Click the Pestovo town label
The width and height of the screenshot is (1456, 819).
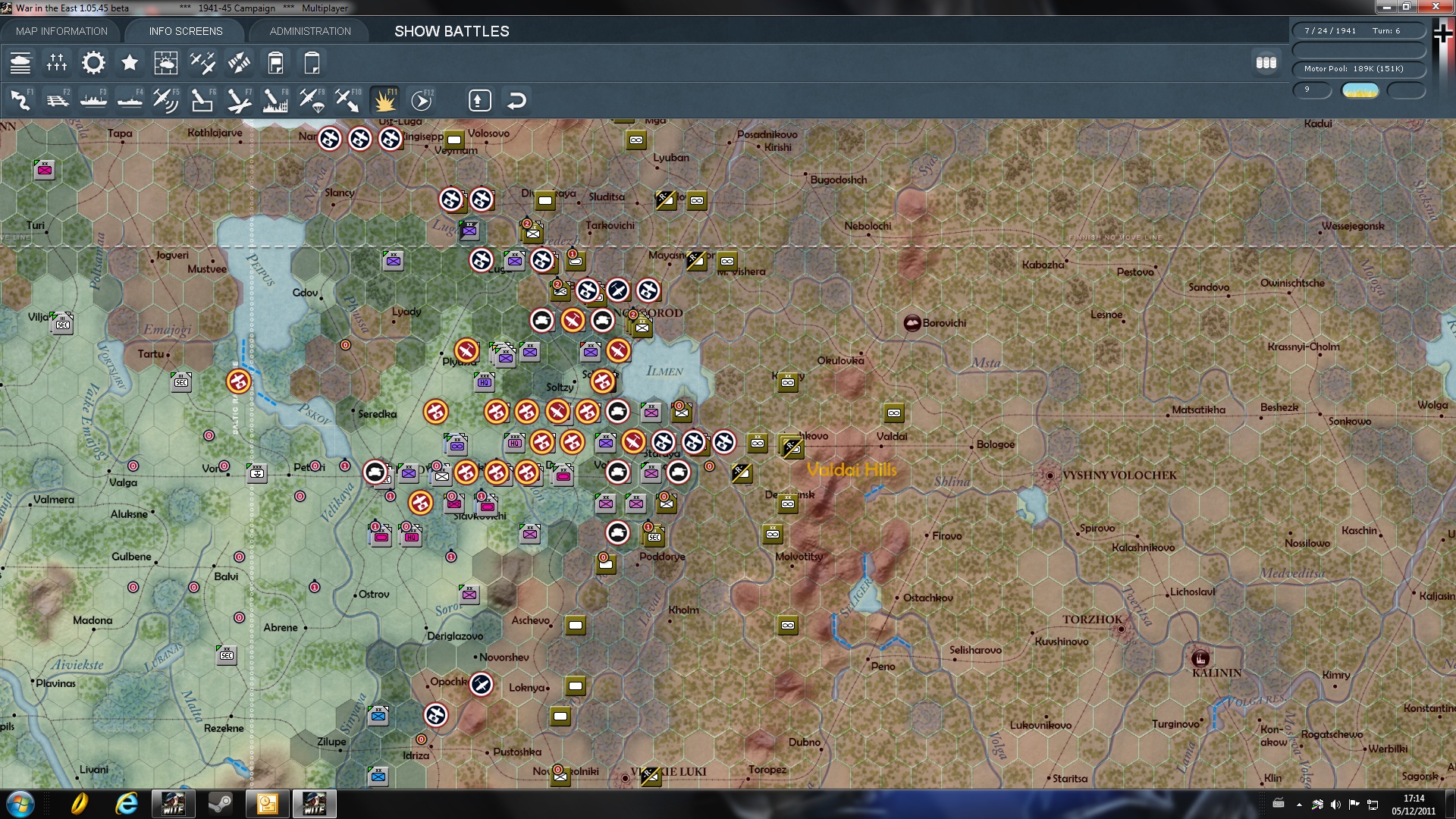1135,272
